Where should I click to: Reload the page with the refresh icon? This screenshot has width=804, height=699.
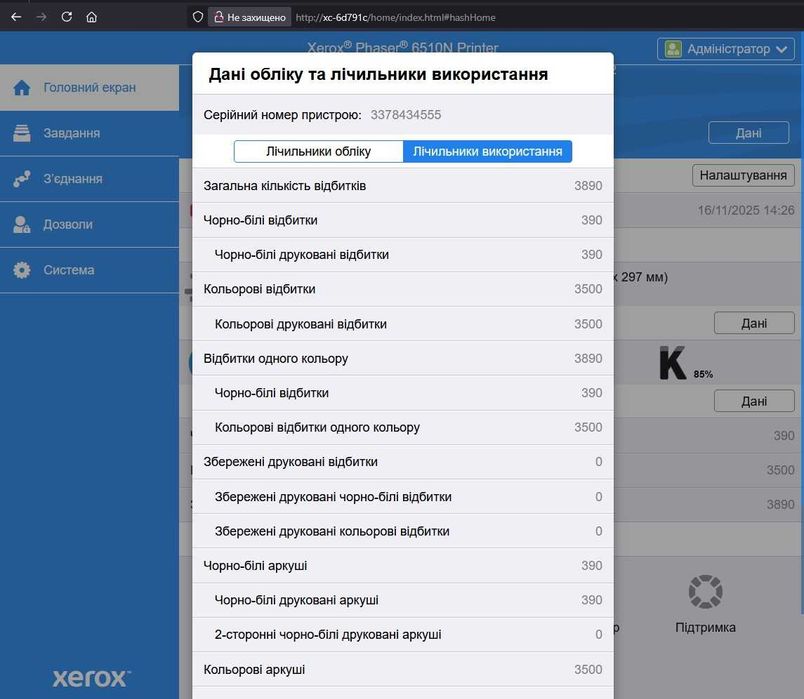point(67,17)
